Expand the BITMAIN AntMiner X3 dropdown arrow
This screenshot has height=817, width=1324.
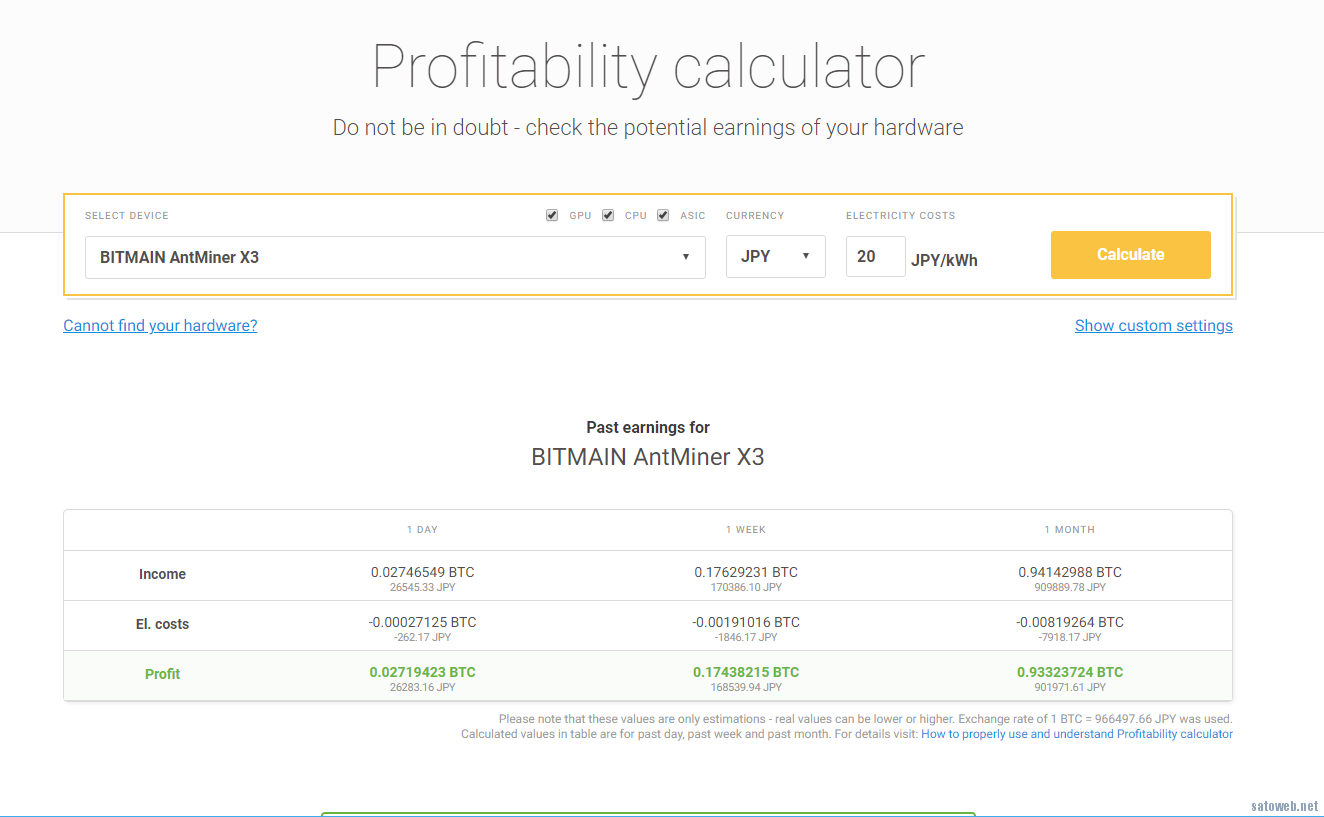[687, 257]
